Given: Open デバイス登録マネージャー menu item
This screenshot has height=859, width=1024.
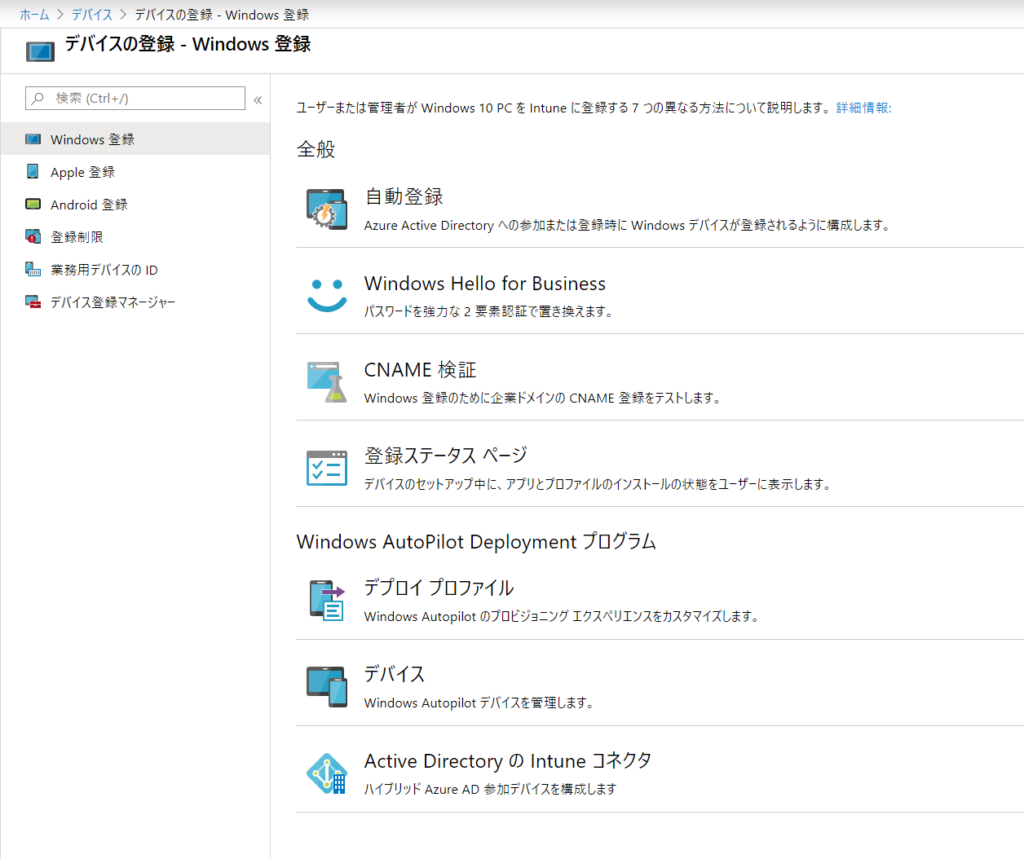Looking at the screenshot, I should [135, 302].
